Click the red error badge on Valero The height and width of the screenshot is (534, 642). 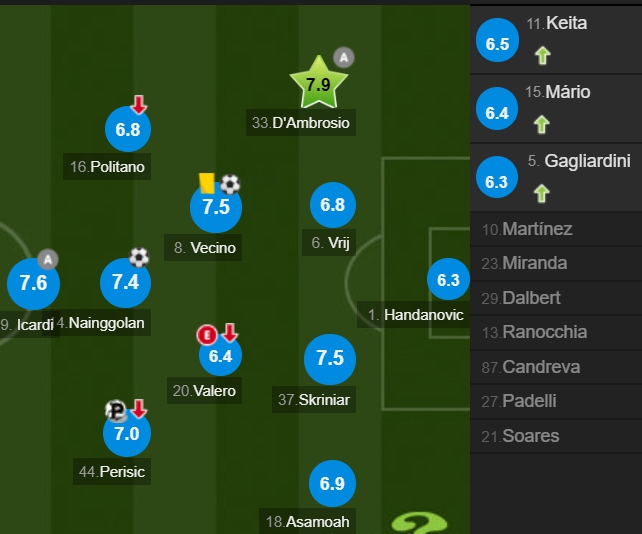(207, 335)
